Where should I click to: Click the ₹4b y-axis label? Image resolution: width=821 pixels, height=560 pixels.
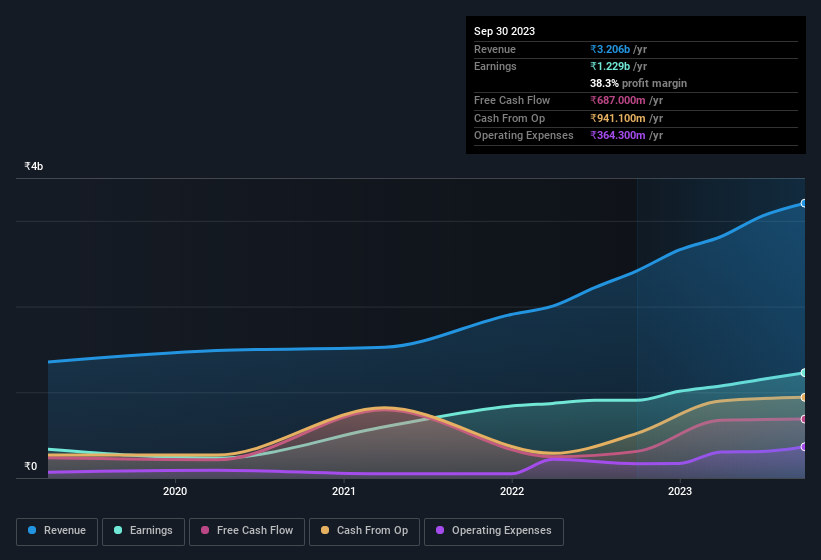pos(34,166)
